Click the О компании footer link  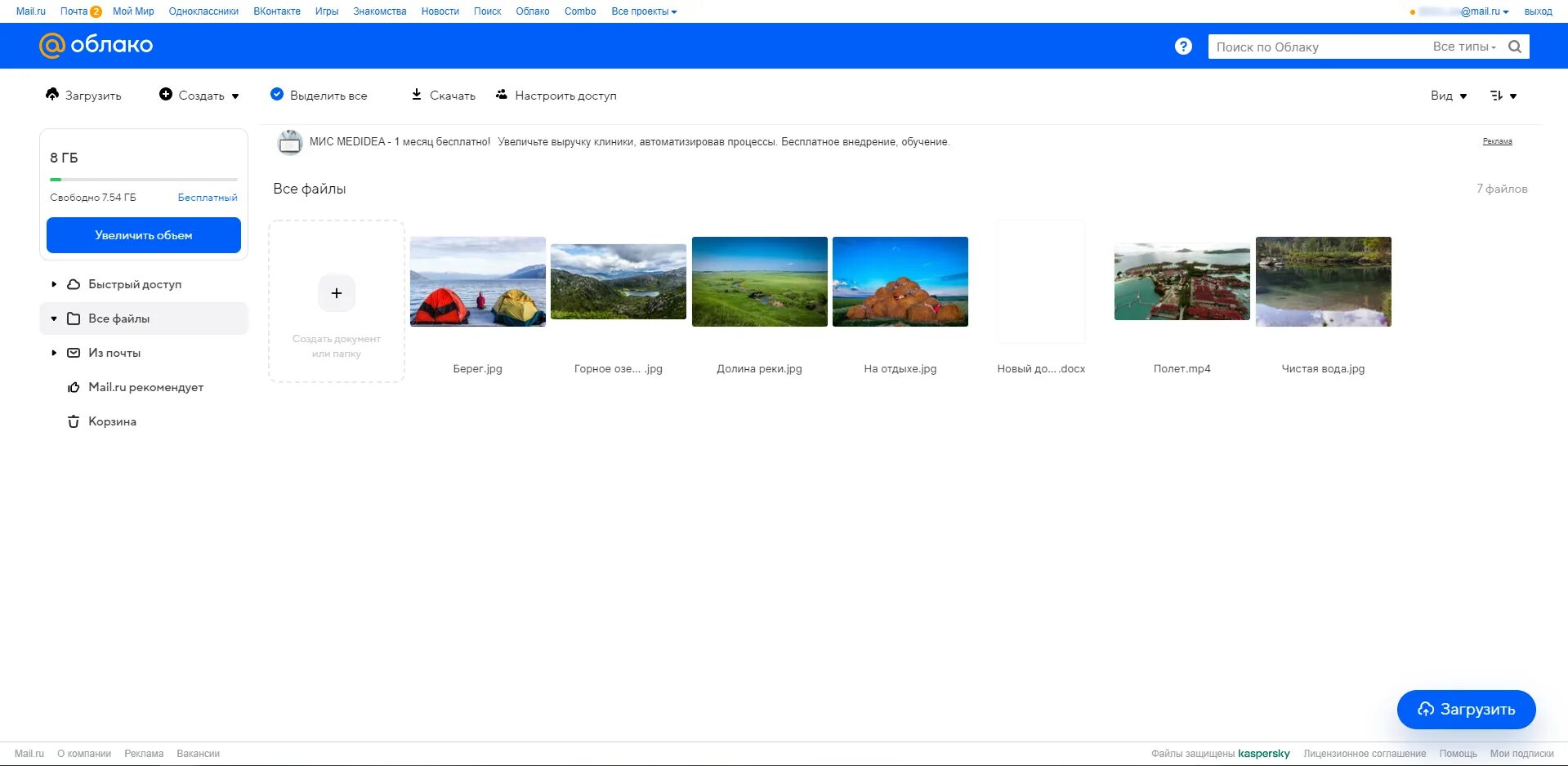(x=84, y=754)
